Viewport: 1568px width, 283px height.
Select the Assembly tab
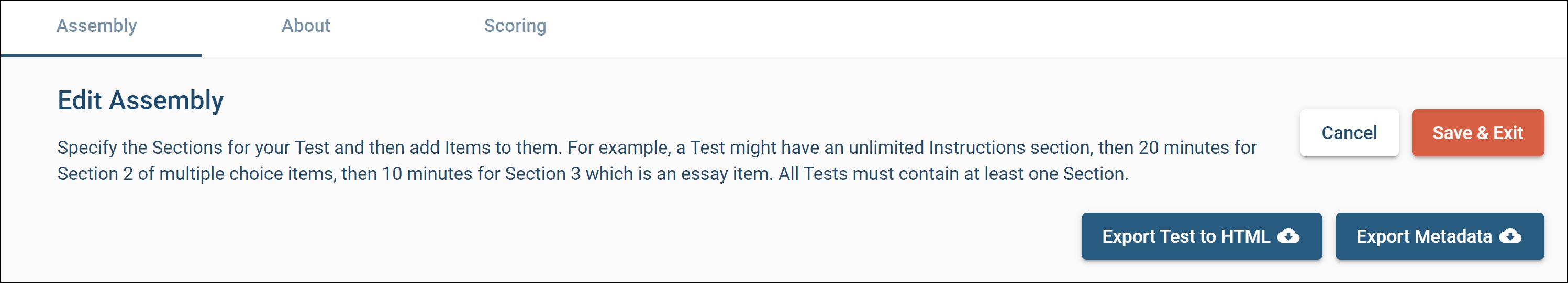97,26
